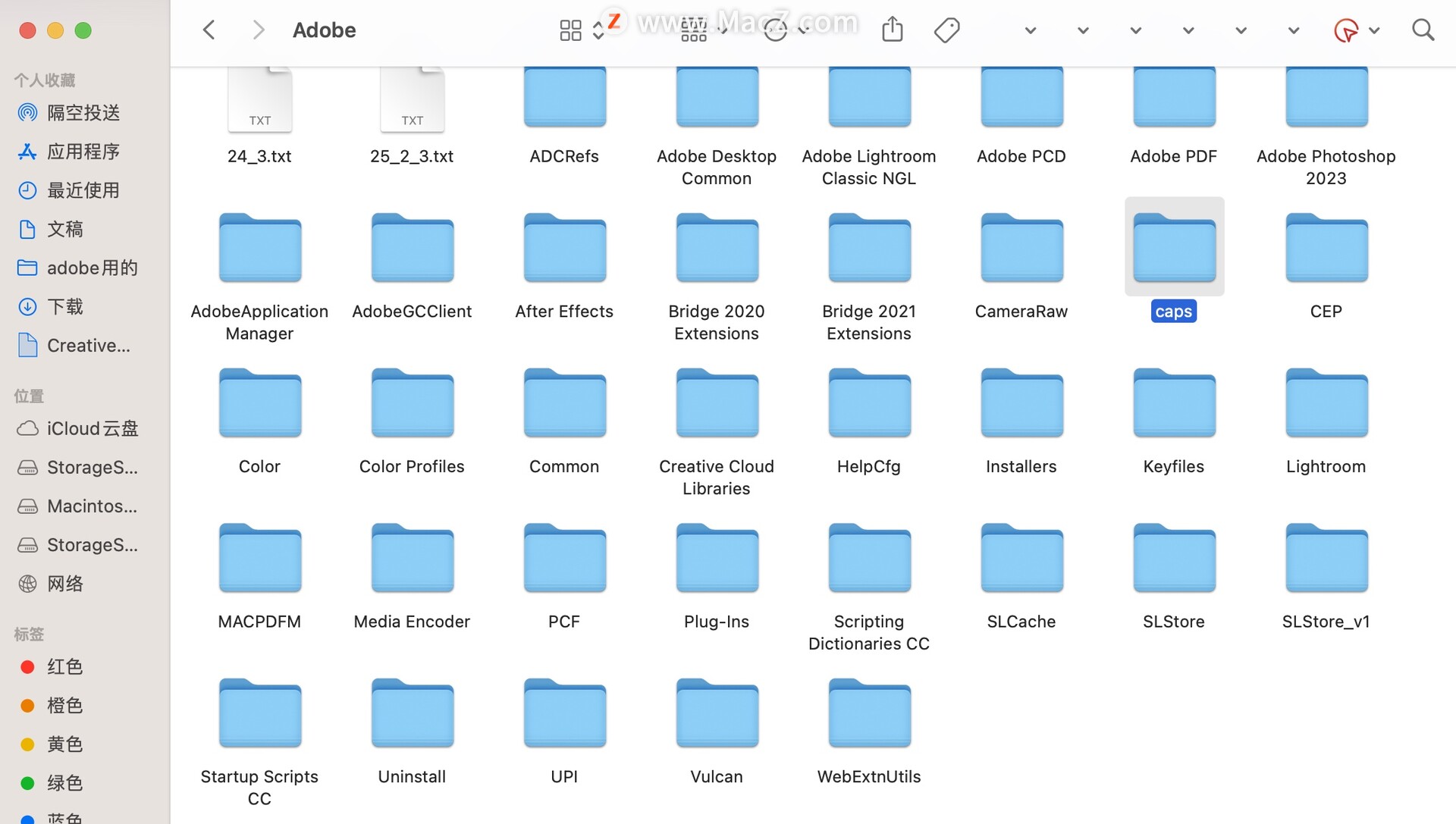Open 文稿 in the sidebar

click(64, 228)
